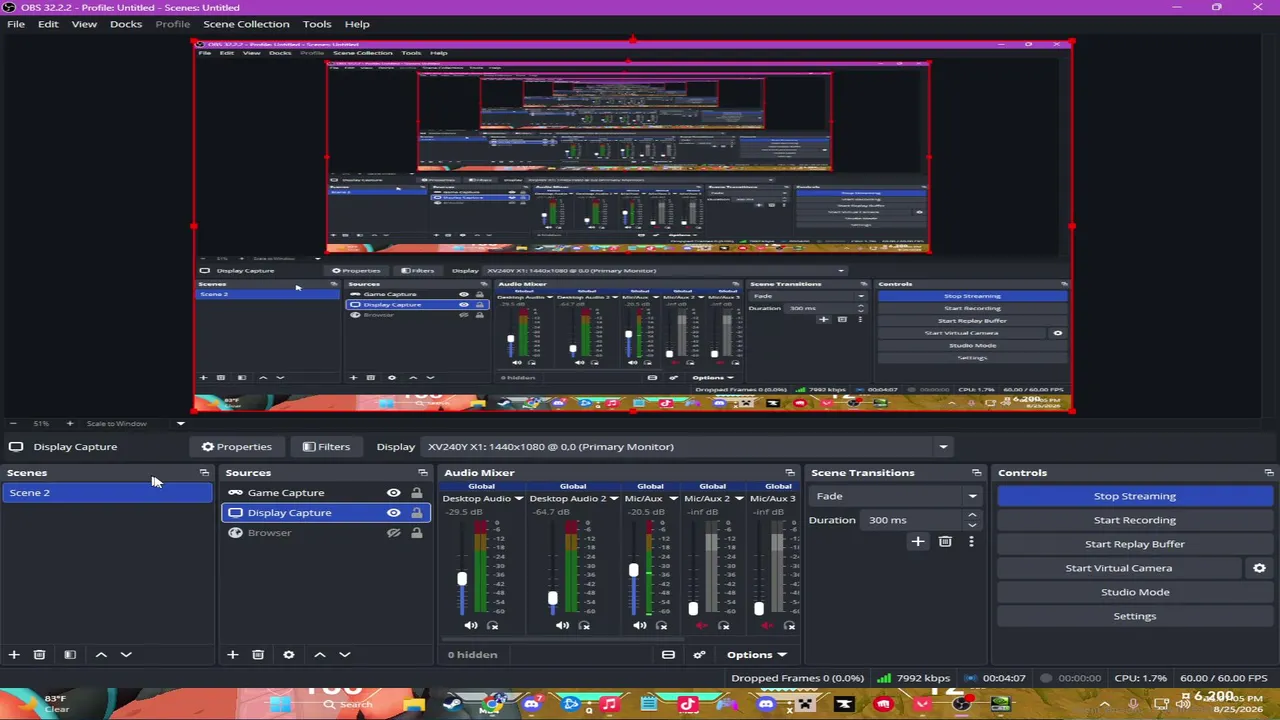The height and width of the screenshot is (720, 1280).
Task: Open the Docks menu
Action: pyautogui.click(x=126, y=24)
